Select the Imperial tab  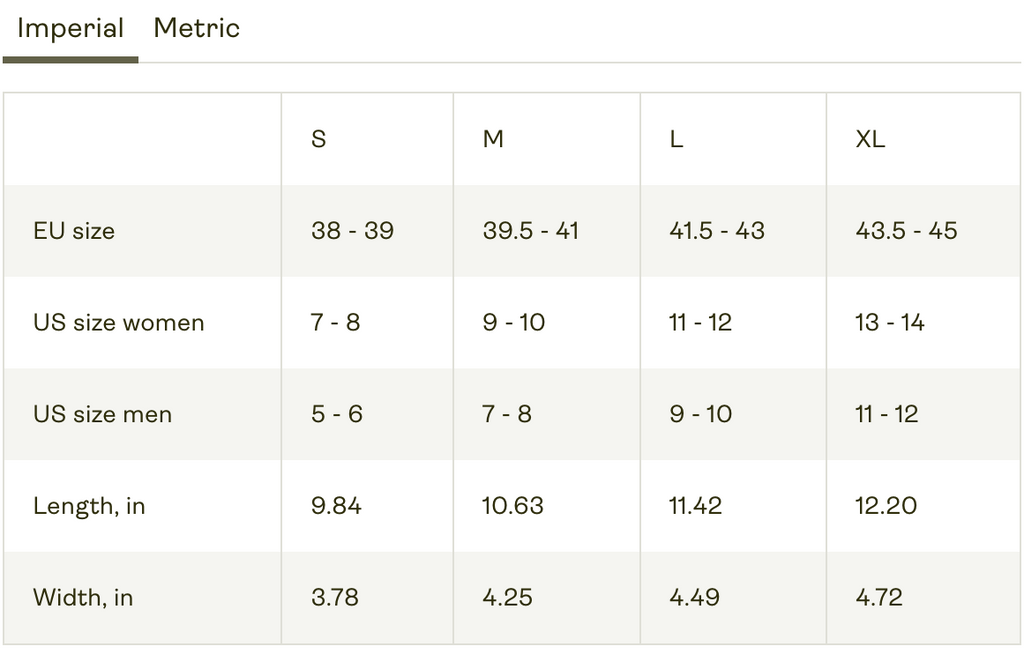70,28
